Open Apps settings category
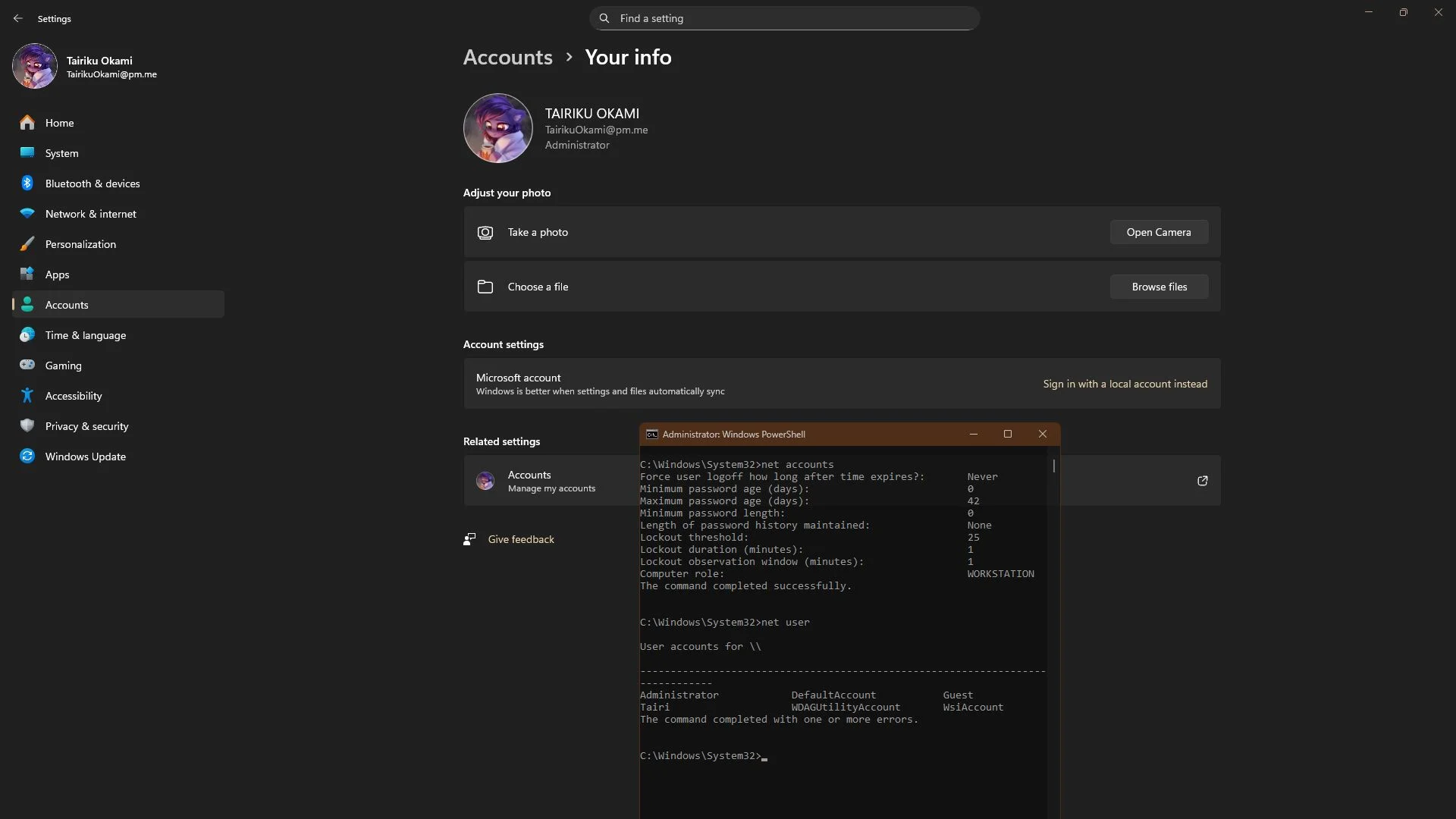1456x819 pixels. point(118,275)
